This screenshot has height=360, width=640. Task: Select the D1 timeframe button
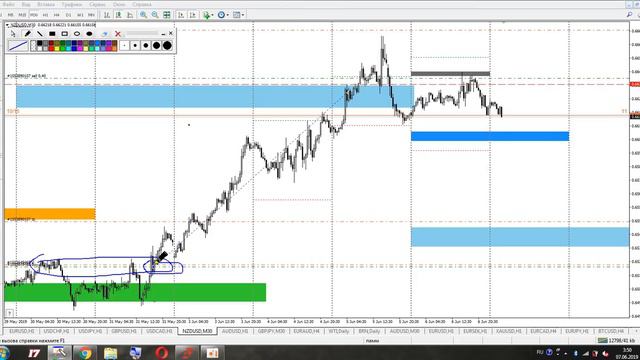[x=68, y=15]
